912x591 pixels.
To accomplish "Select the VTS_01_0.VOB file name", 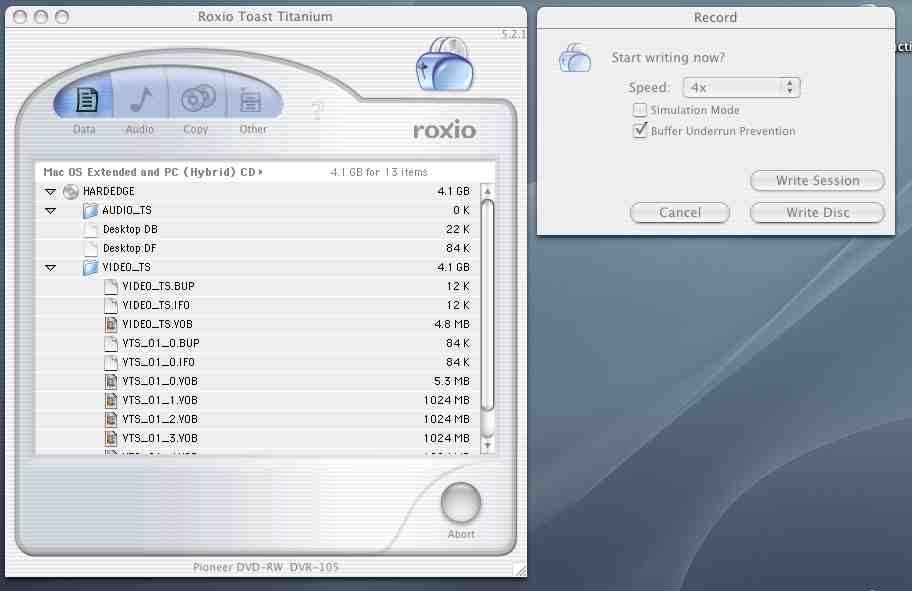I will click(x=160, y=382).
